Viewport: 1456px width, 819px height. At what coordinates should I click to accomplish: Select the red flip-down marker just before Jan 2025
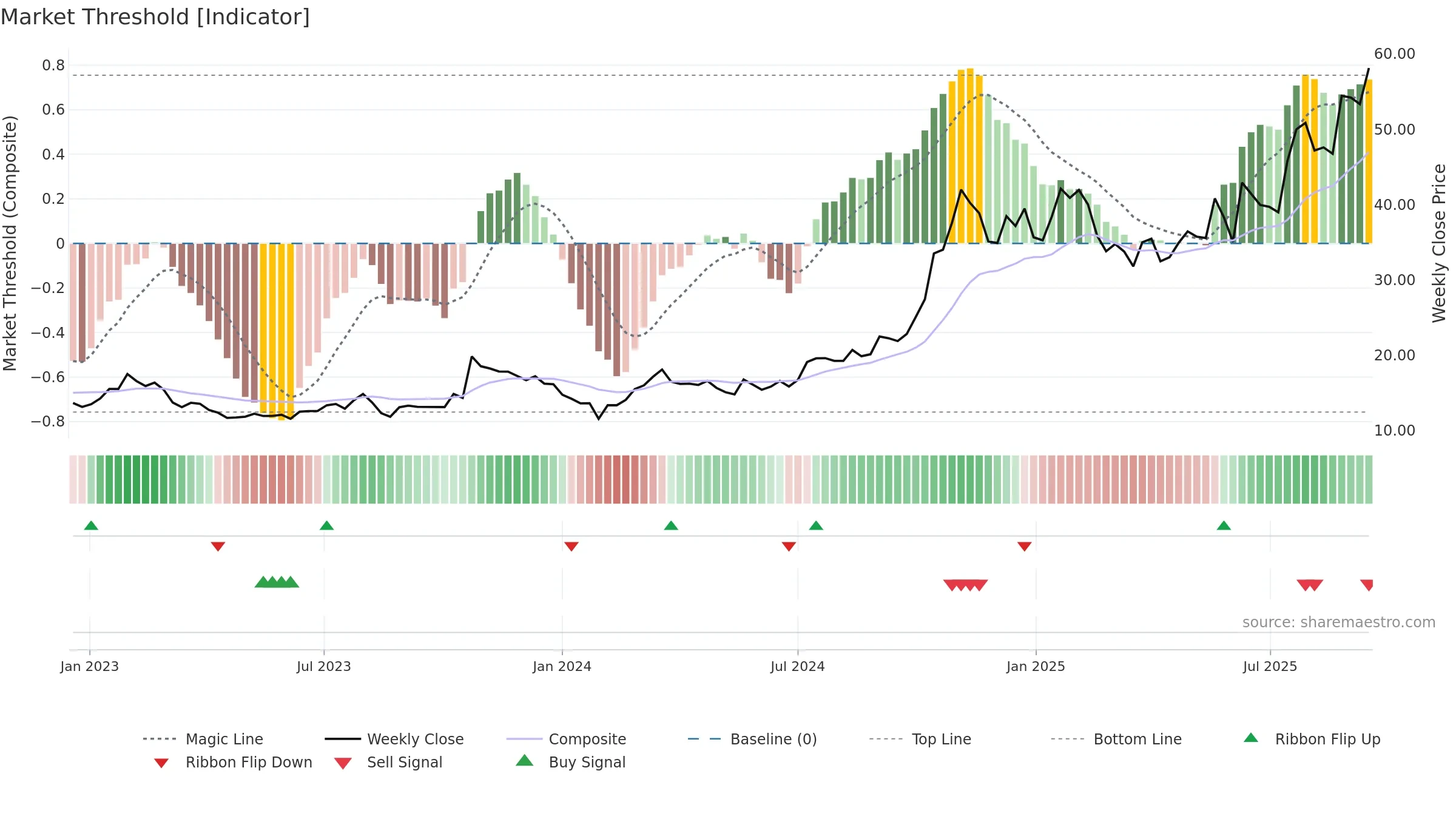pyautogui.click(x=1025, y=547)
